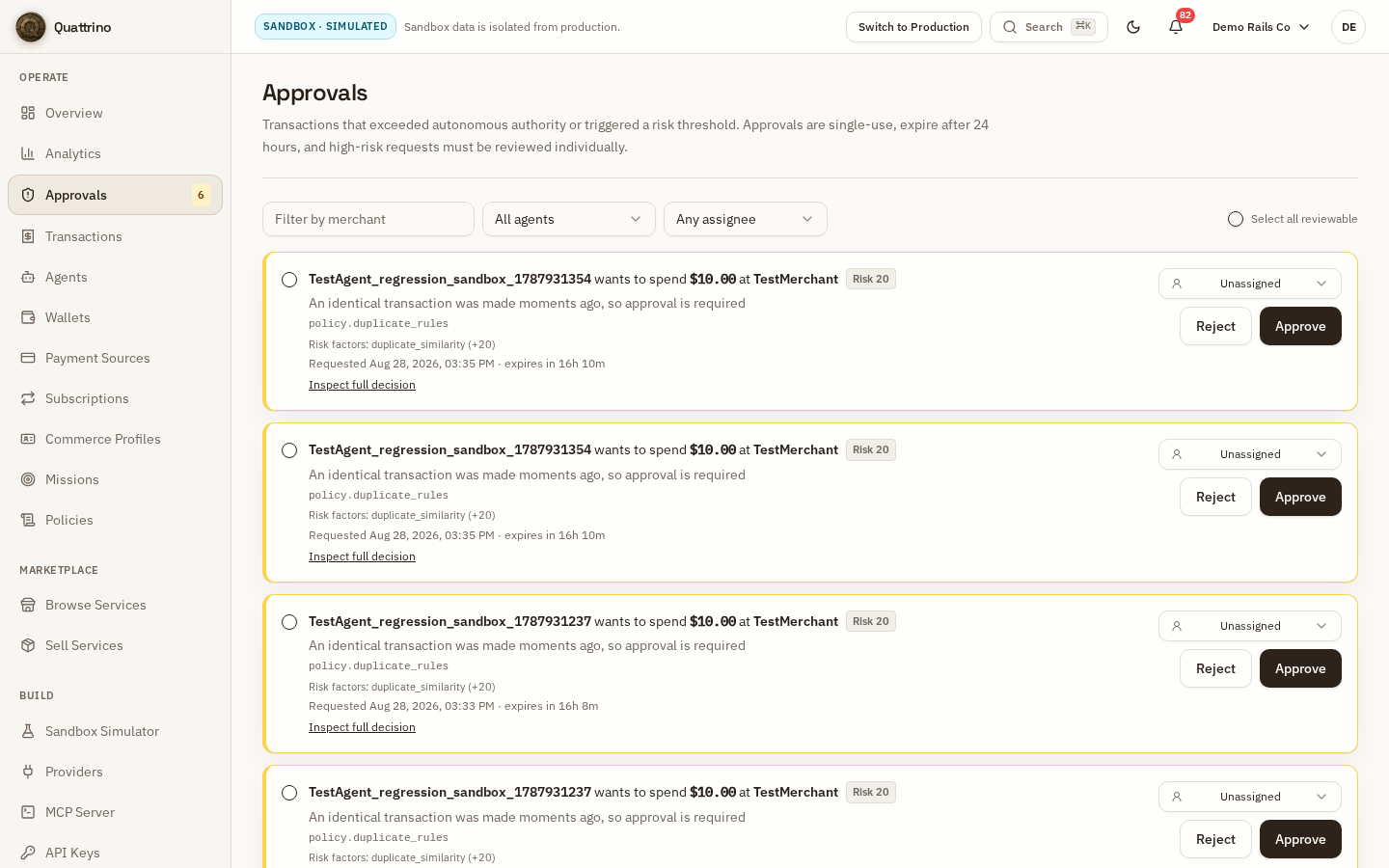The height and width of the screenshot is (868, 1389).
Task: Open the Any assignee dropdown
Action: (x=746, y=219)
